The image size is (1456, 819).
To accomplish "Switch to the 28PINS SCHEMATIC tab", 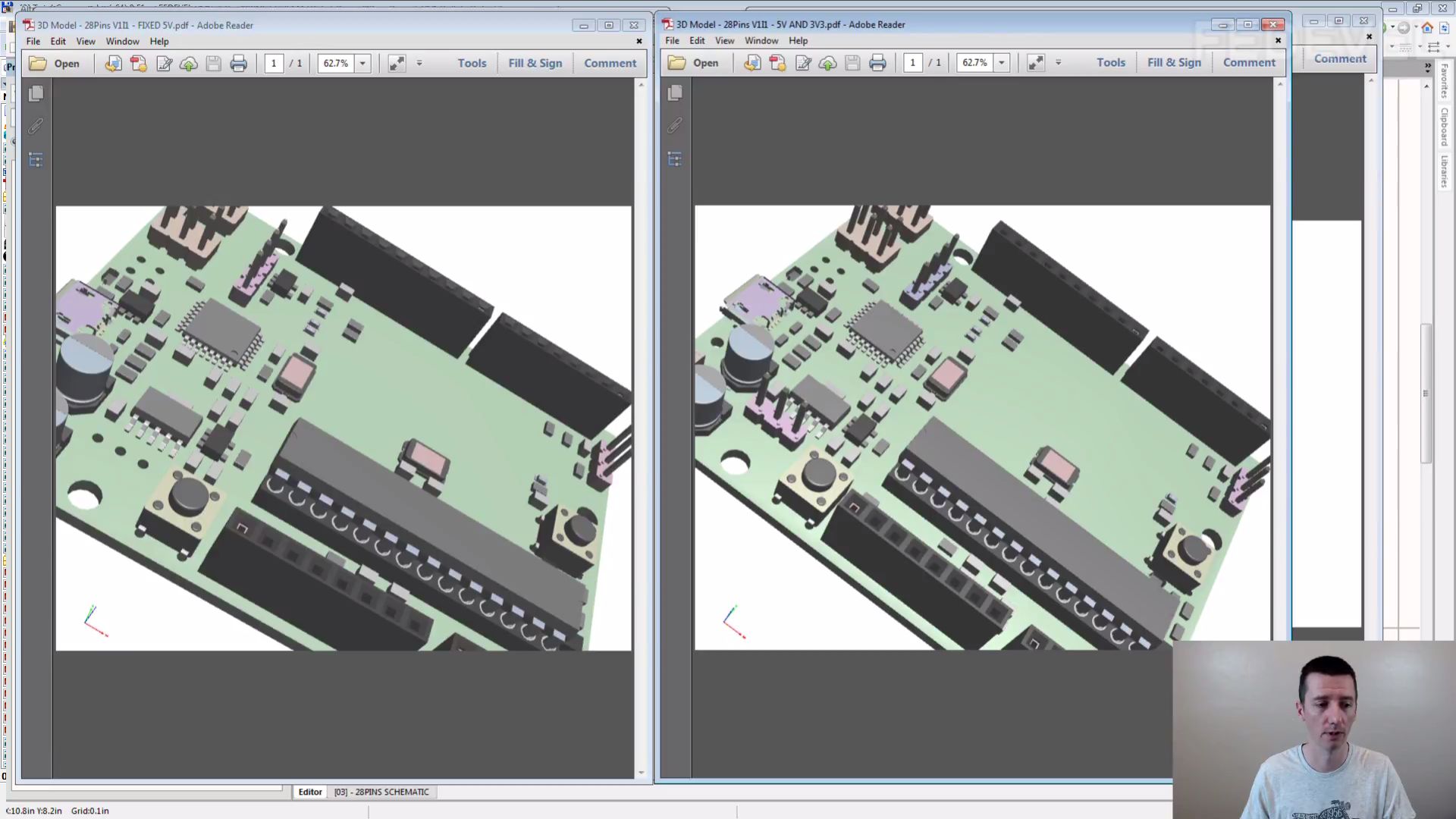I will point(381,792).
